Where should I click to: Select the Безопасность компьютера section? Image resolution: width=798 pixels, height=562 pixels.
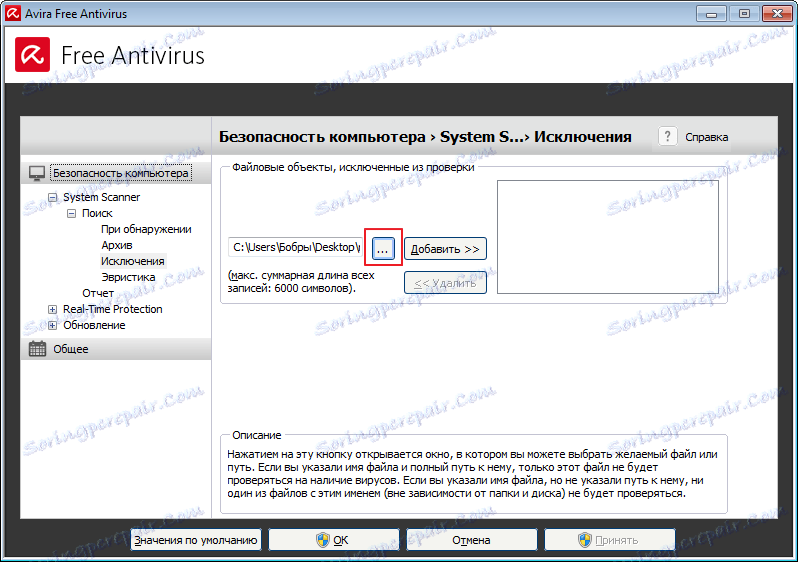point(121,173)
